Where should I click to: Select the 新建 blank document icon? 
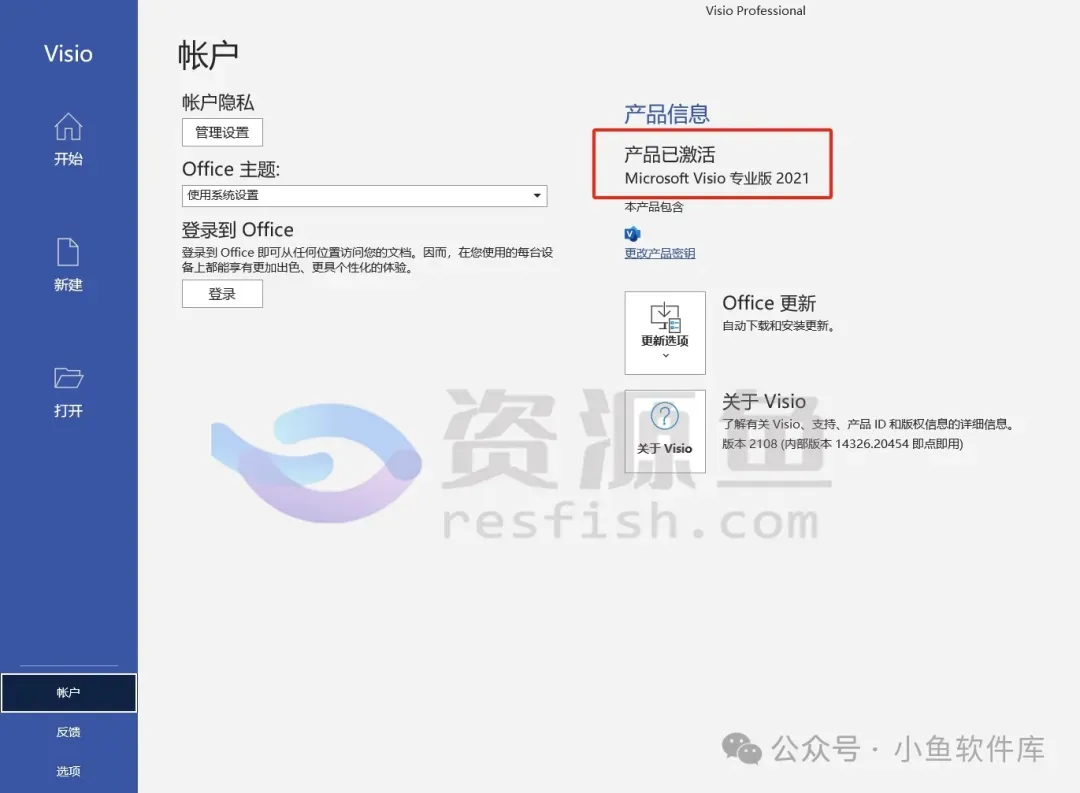coord(68,252)
